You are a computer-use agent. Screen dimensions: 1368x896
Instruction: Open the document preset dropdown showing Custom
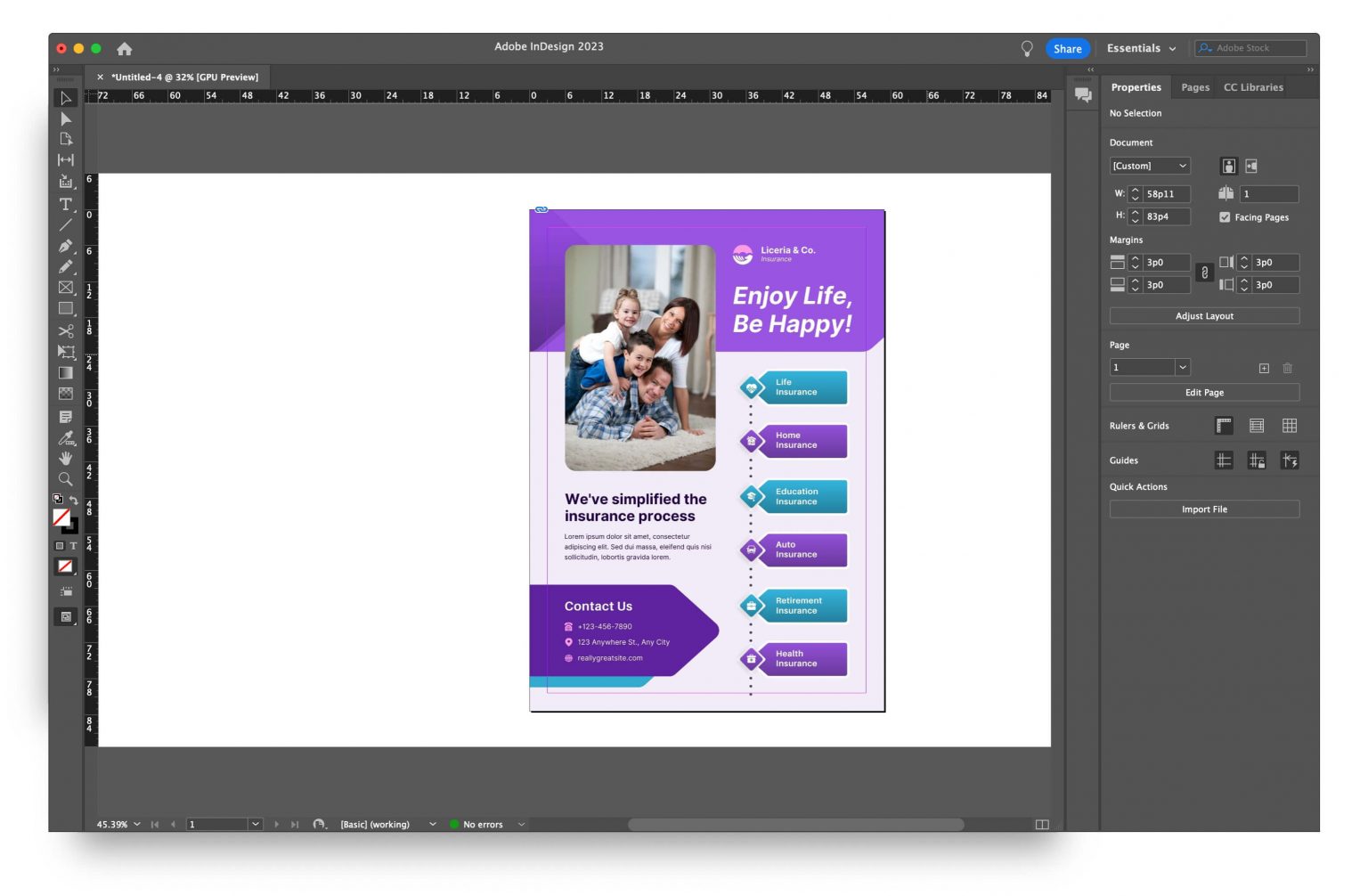click(1149, 166)
